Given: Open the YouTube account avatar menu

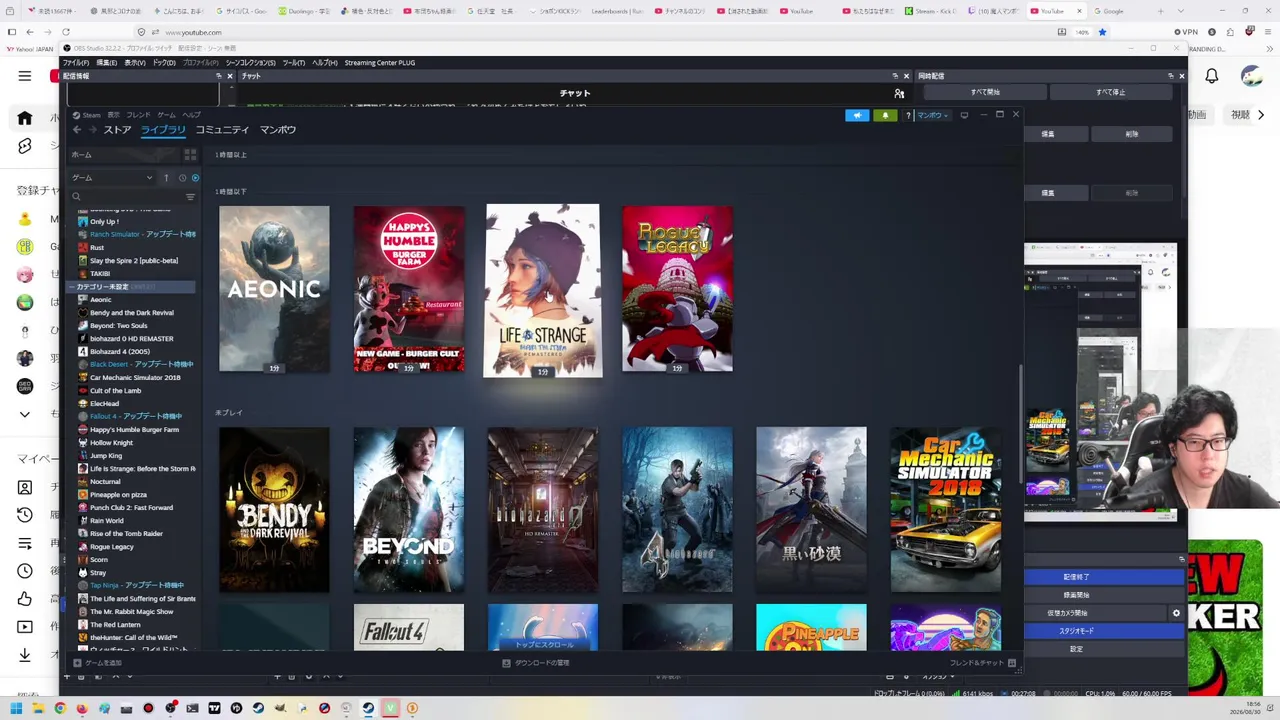Looking at the screenshot, I should pyautogui.click(x=1251, y=76).
